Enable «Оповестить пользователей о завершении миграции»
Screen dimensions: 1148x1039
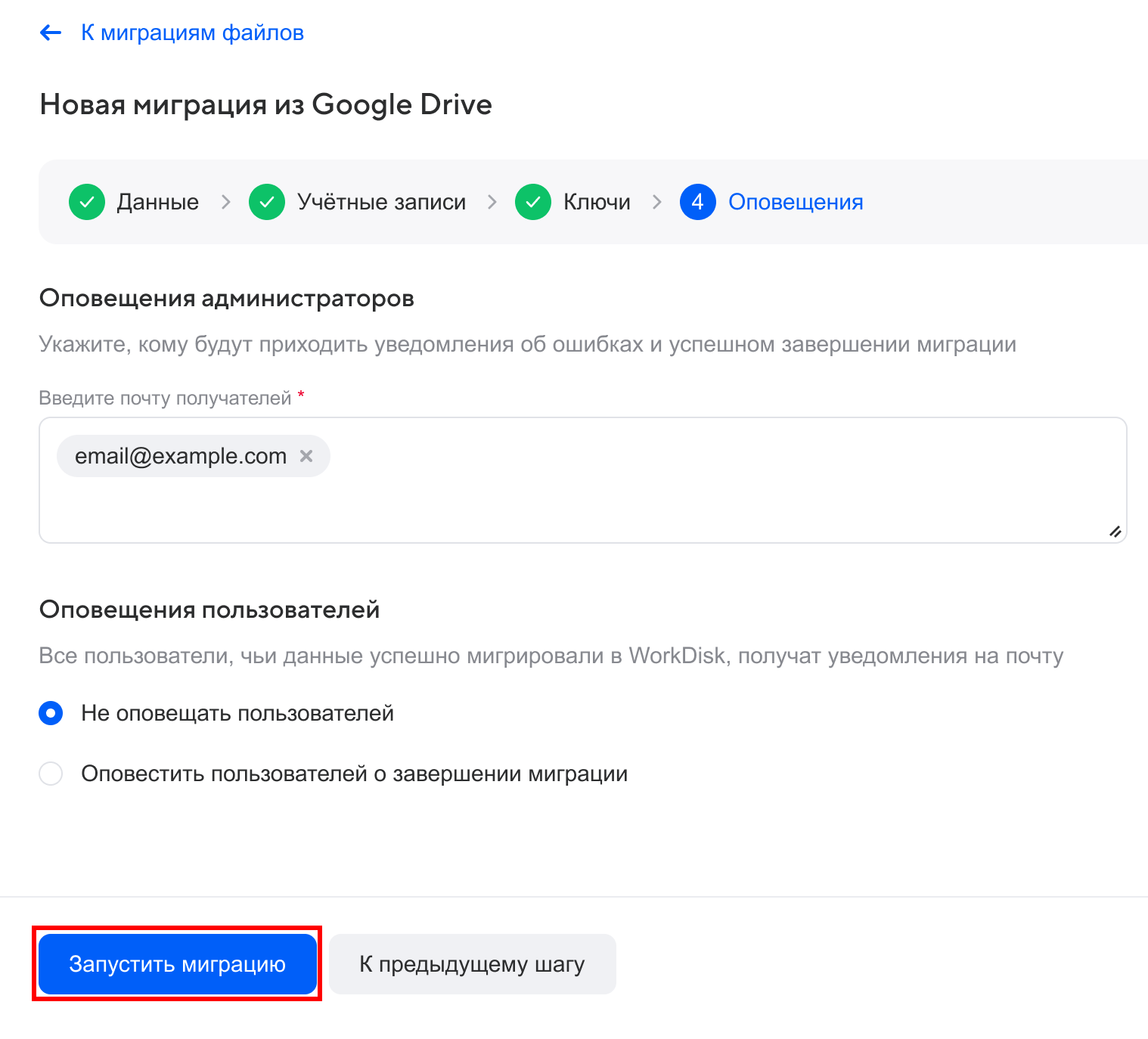click(x=50, y=774)
